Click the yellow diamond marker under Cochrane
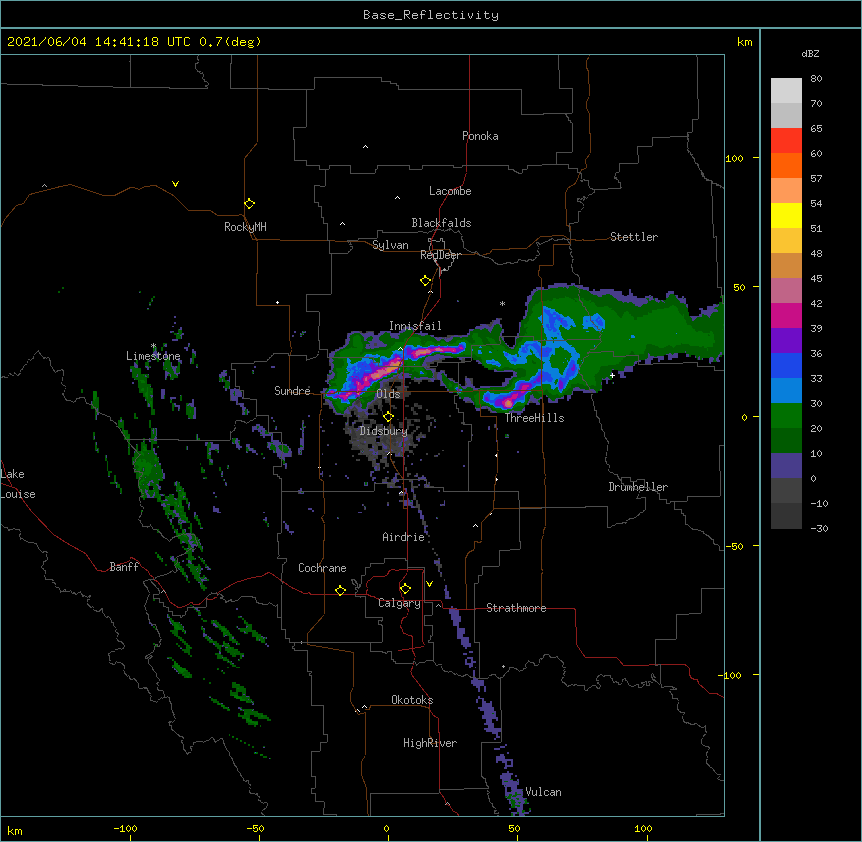Viewport: 862px width, 842px height. [340, 590]
